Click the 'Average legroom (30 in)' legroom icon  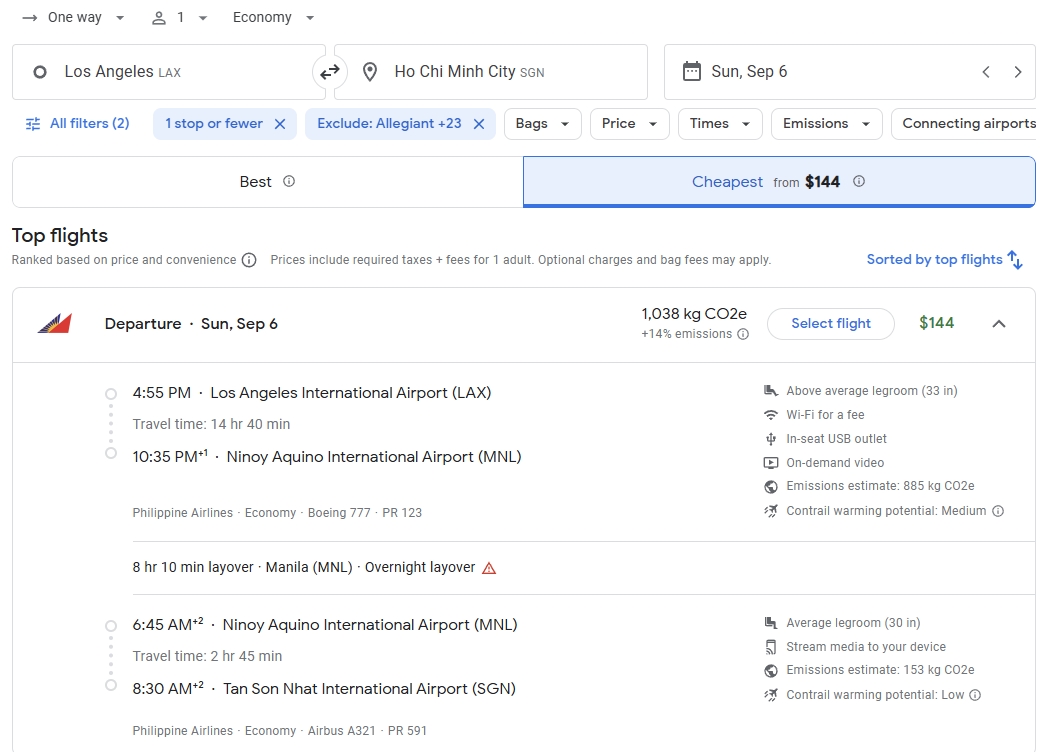[x=770, y=623]
